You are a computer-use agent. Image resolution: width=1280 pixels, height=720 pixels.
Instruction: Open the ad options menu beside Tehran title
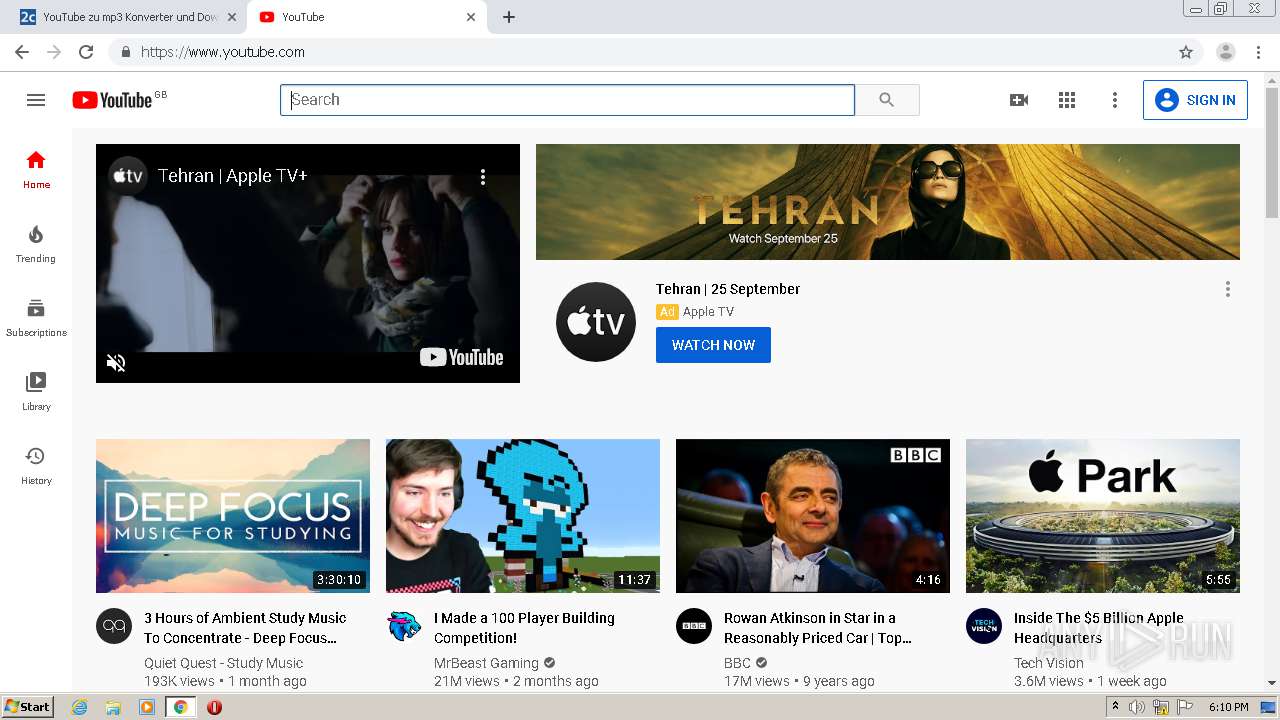click(x=1227, y=289)
